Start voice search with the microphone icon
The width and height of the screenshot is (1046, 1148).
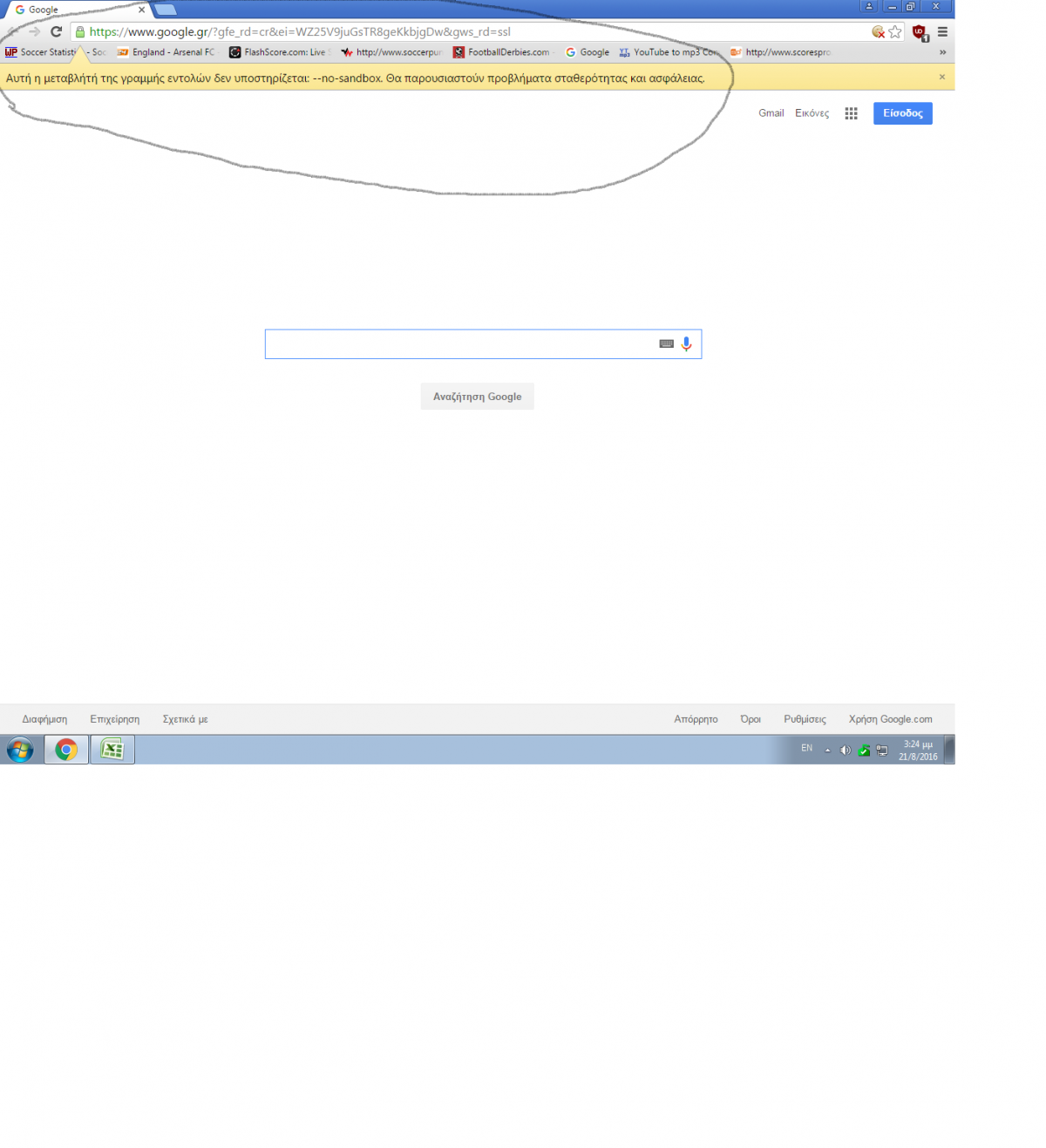point(686,343)
